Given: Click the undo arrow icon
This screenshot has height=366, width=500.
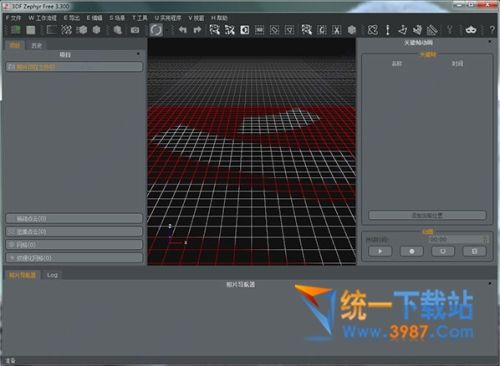Looking at the screenshot, I should click(182, 30).
